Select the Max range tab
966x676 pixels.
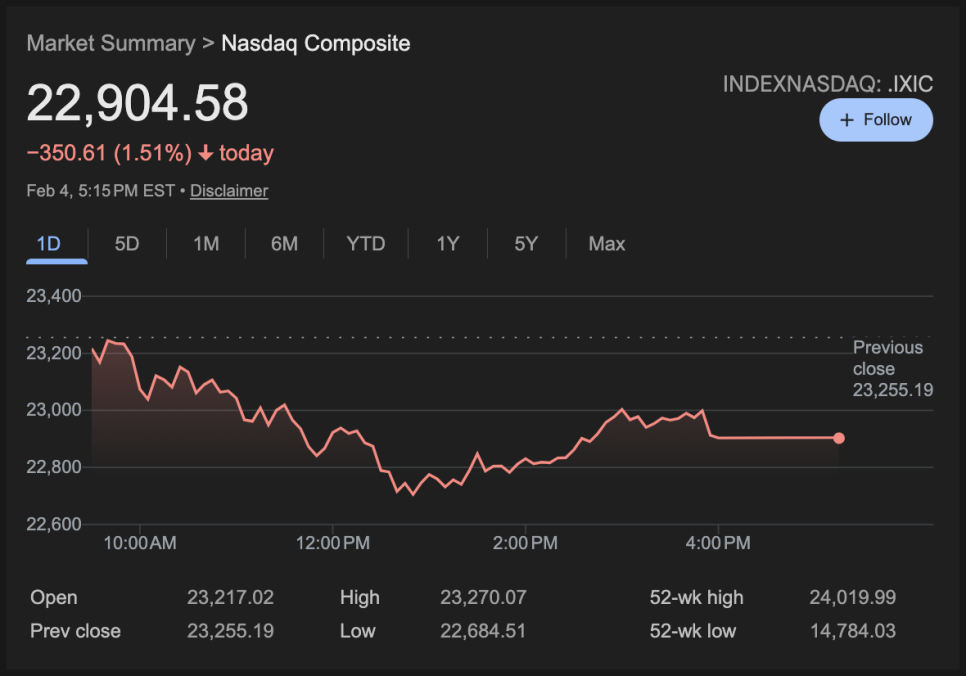tap(607, 244)
